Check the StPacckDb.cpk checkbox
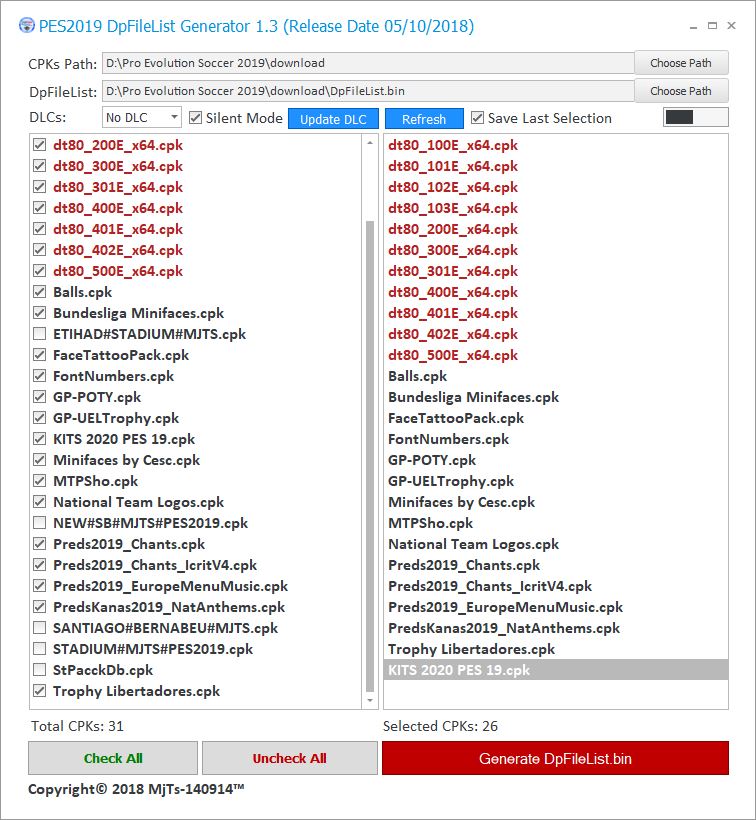The image size is (756, 820). click(x=40, y=670)
